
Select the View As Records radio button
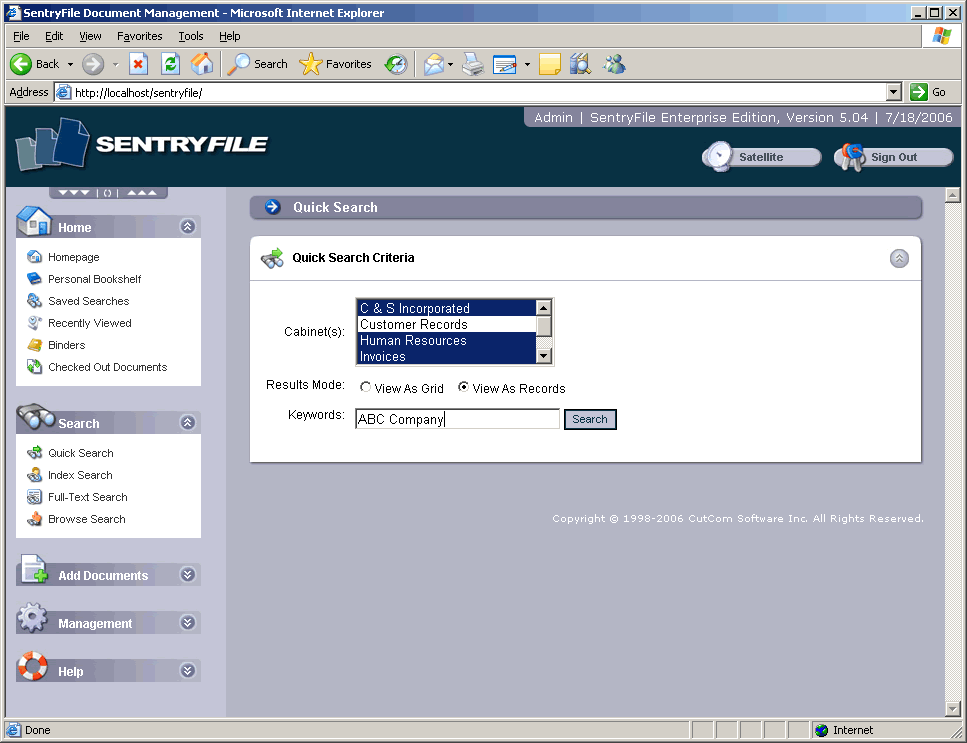tap(464, 388)
